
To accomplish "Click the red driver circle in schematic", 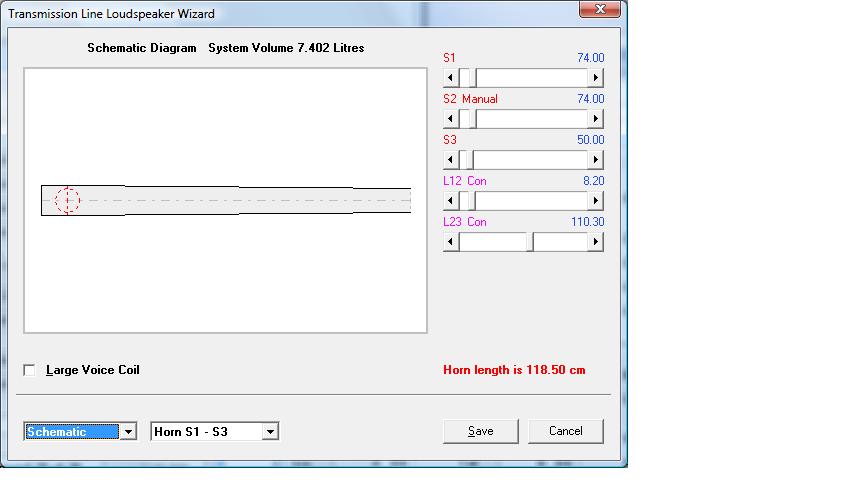I will 67,200.
